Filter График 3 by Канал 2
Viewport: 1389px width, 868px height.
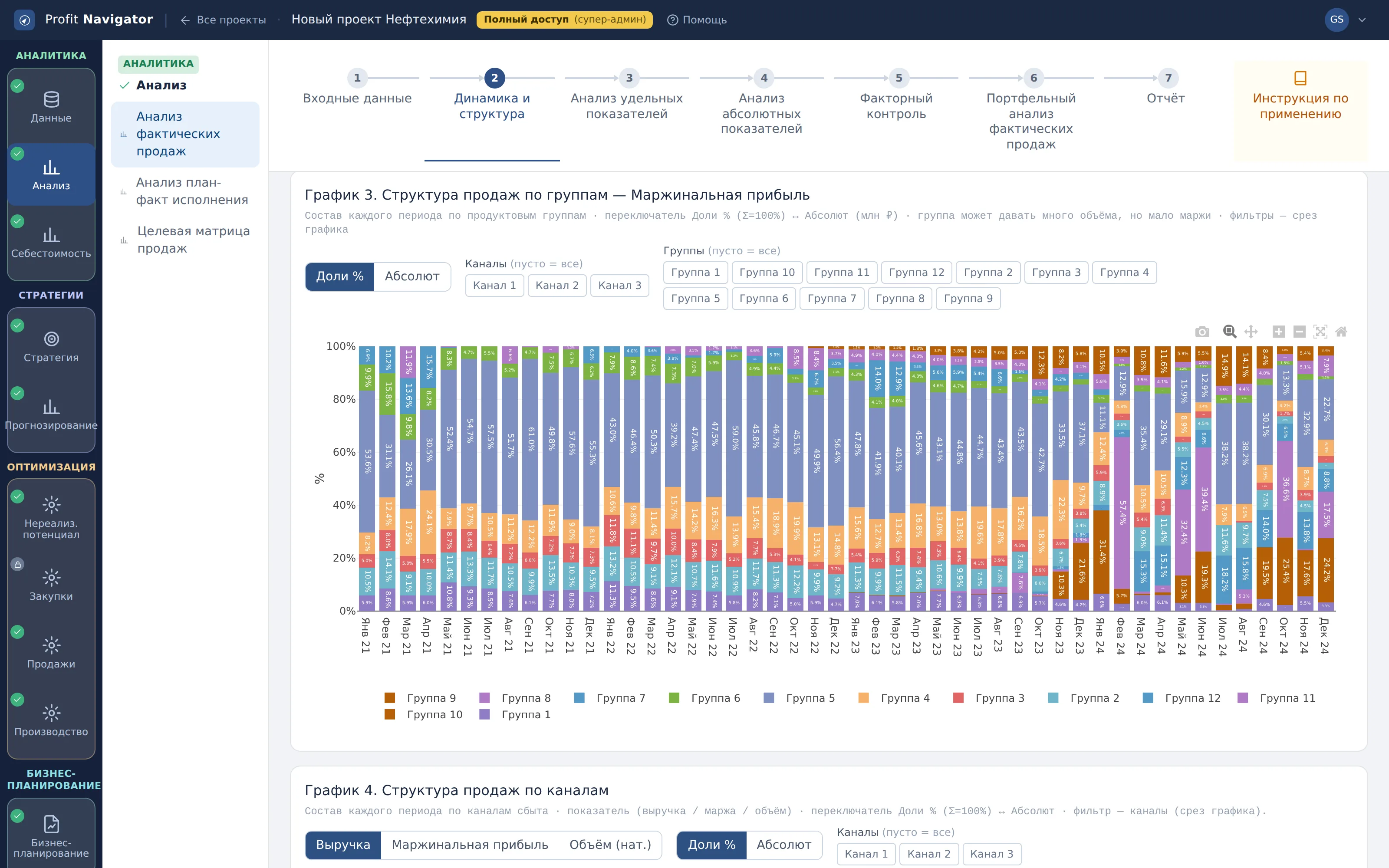click(557, 285)
